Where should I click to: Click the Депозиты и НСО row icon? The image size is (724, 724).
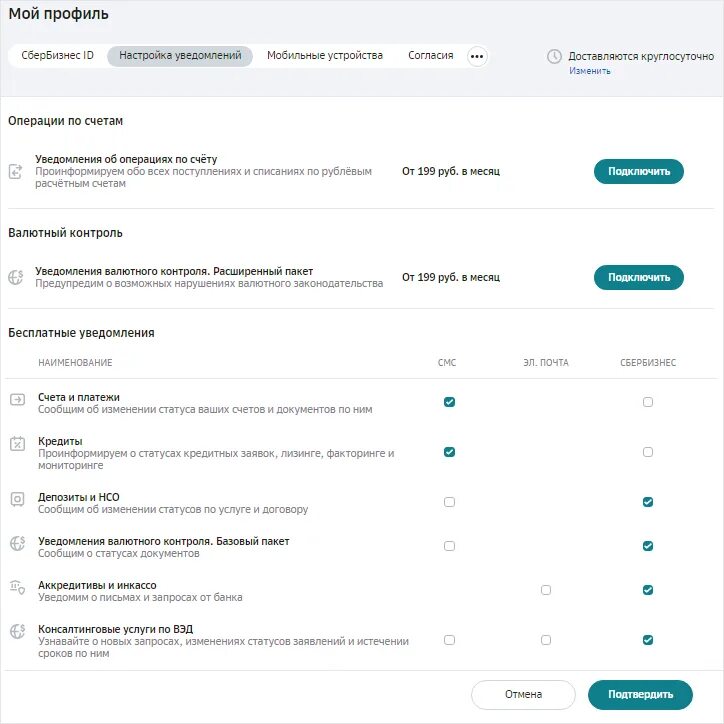point(17,499)
